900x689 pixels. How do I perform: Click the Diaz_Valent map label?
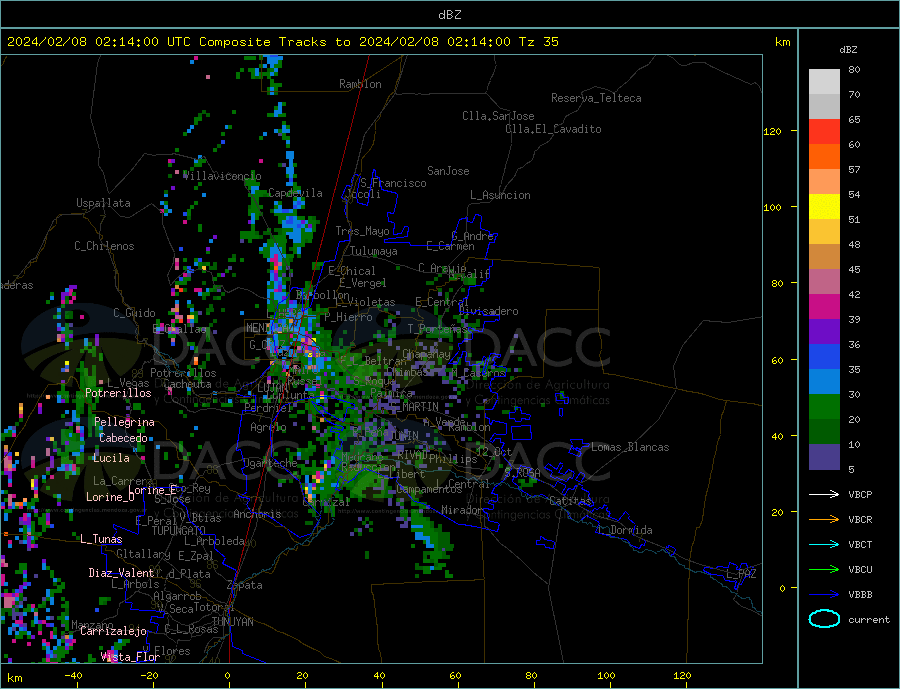(x=121, y=573)
